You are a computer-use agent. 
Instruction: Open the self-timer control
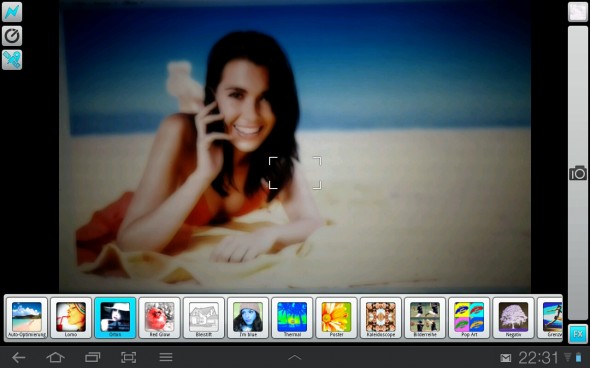(x=12, y=36)
